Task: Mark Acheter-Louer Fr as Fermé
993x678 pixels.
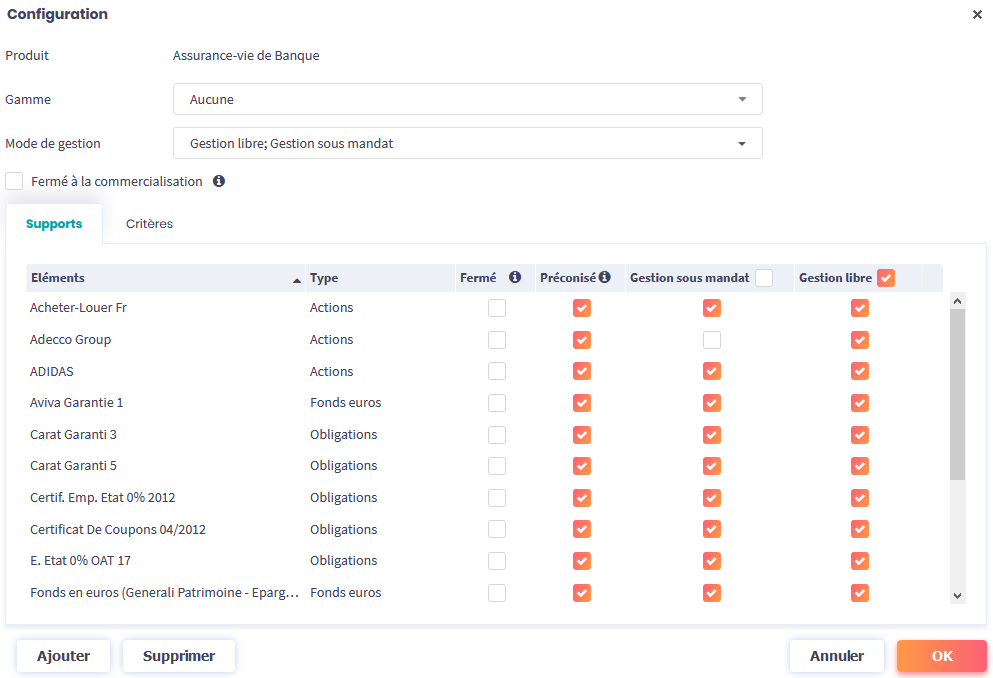Action: pos(497,308)
